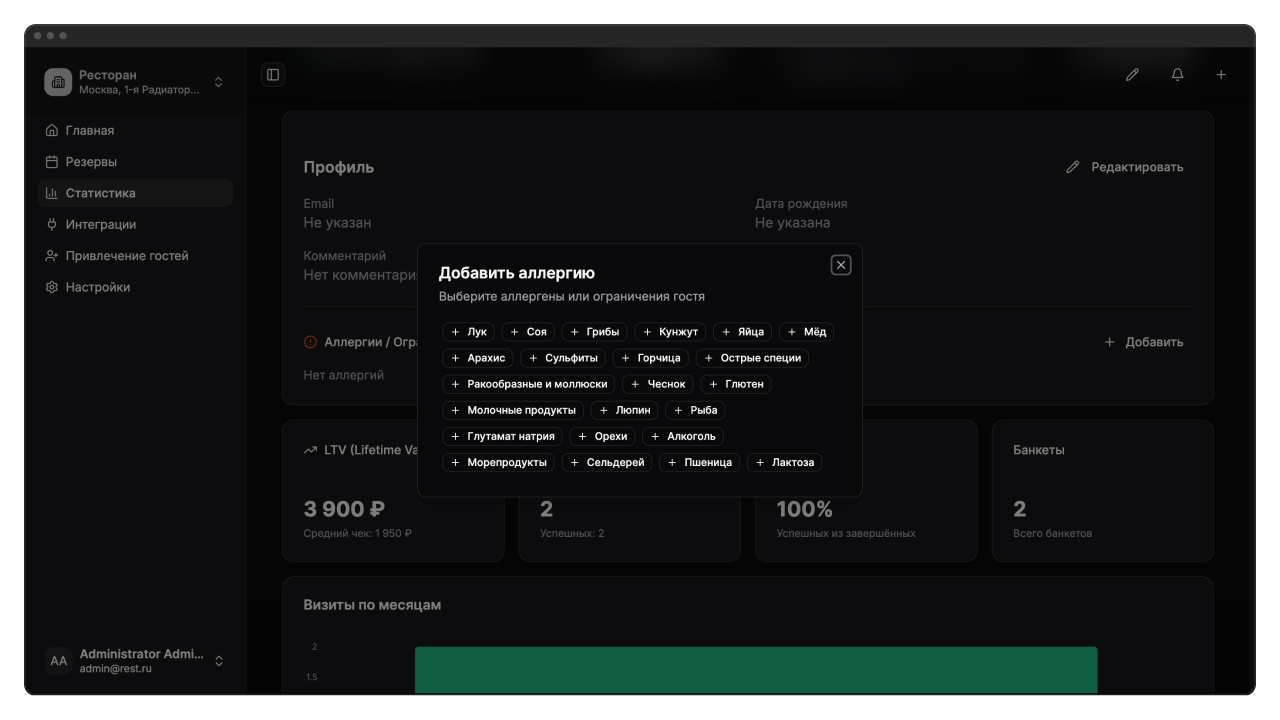
Task: Click the green visits chart bar
Action: coord(755,670)
